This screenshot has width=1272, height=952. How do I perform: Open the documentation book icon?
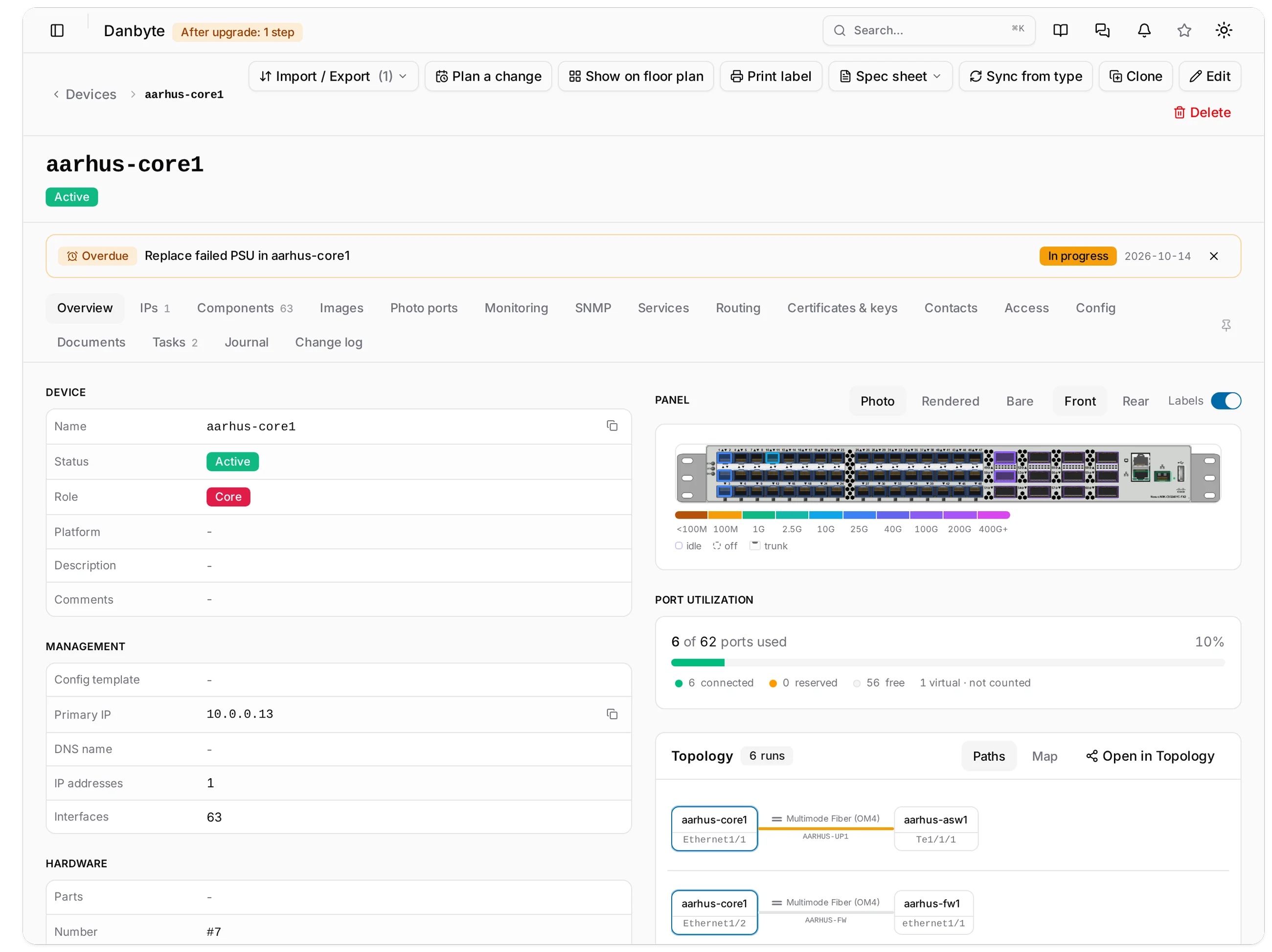[x=1060, y=30]
